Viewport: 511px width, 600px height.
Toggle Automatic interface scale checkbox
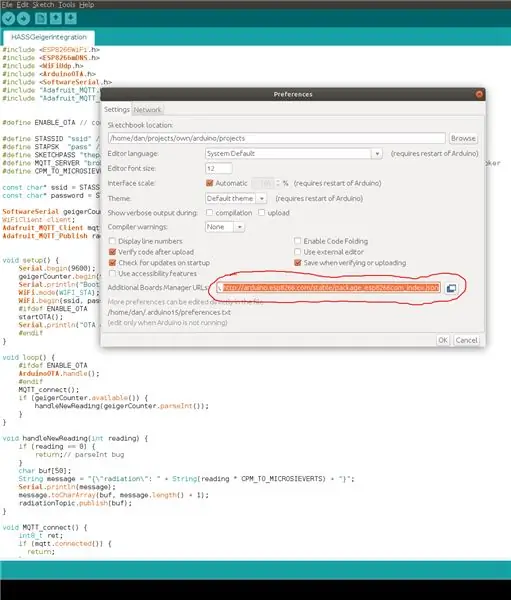click(x=209, y=183)
